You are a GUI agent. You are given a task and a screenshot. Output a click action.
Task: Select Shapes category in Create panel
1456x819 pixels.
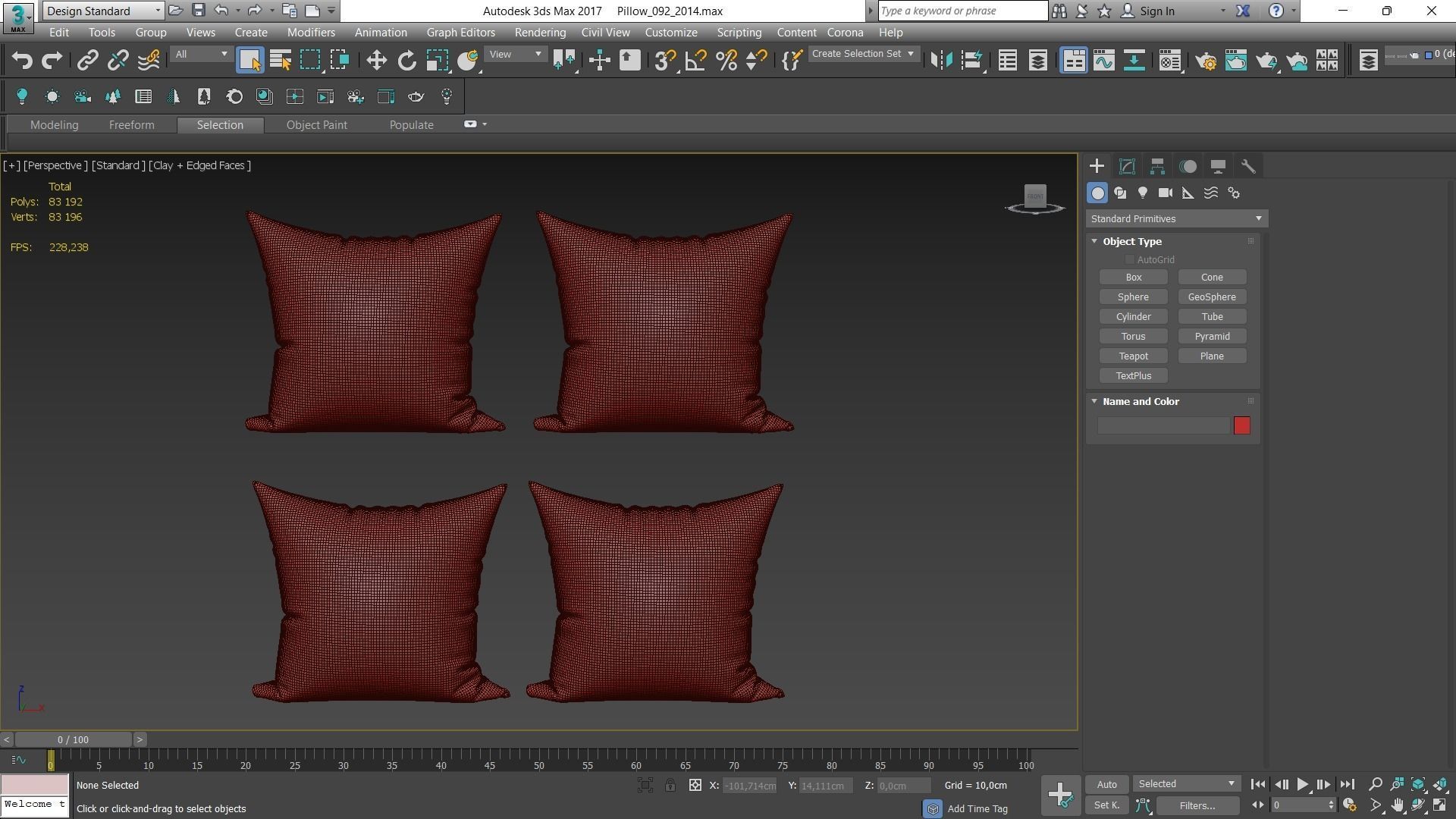(x=1120, y=193)
